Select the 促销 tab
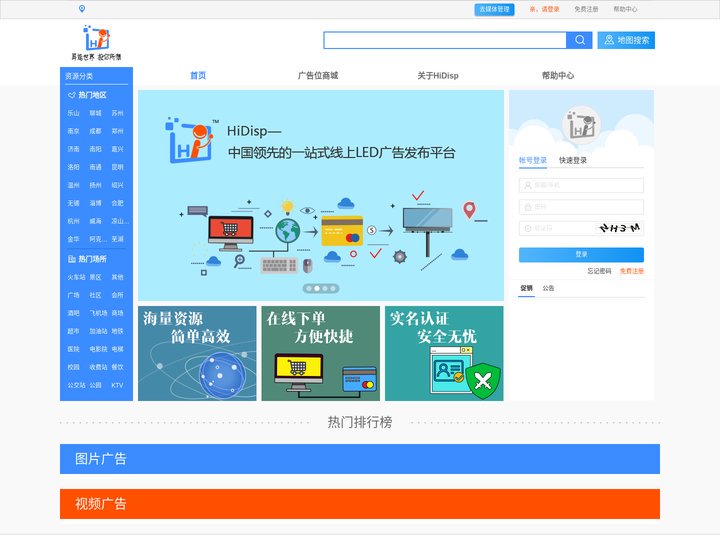This screenshot has width=720, height=540. click(526, 288)
